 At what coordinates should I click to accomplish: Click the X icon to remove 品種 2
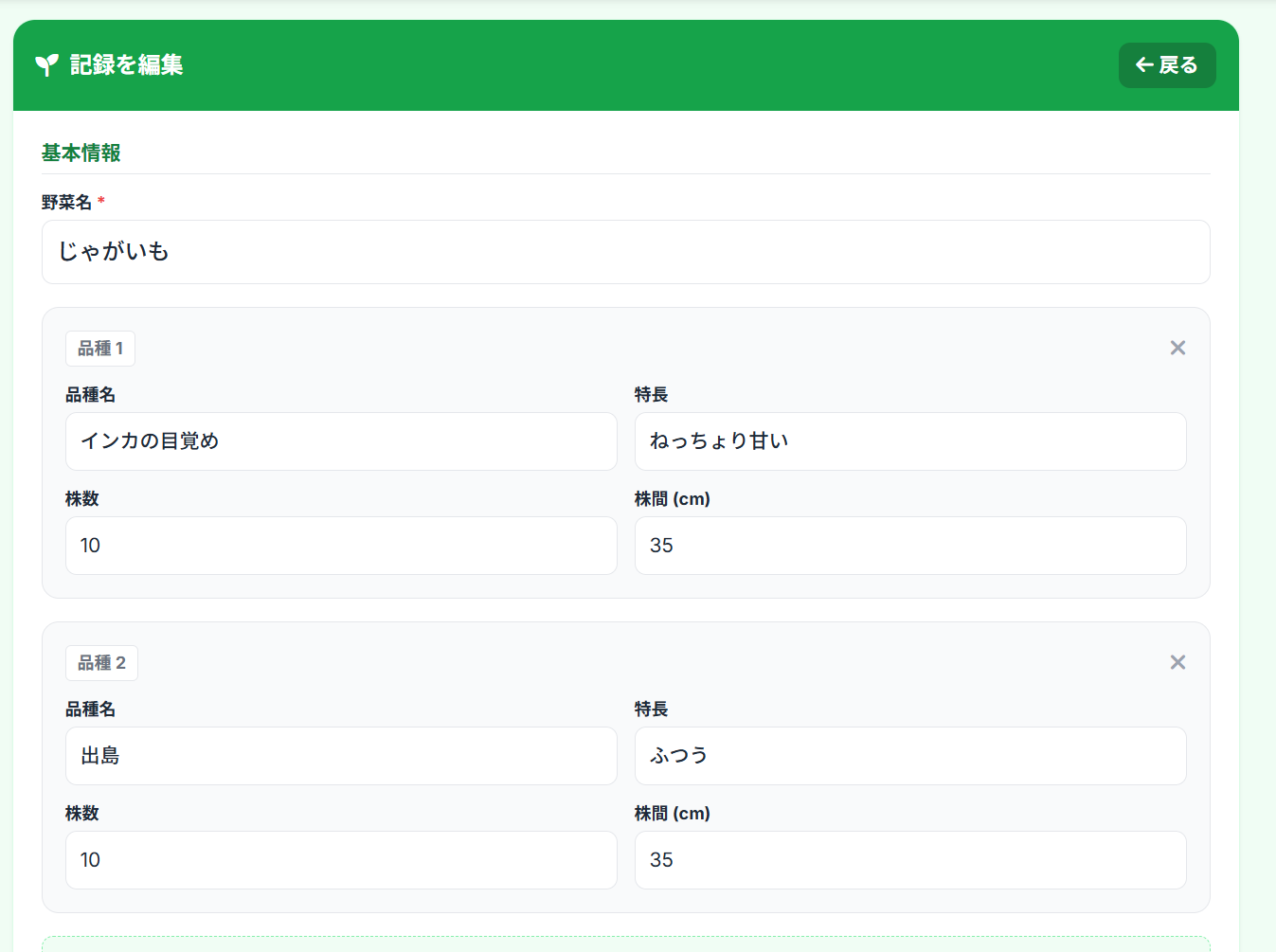click(x=1177, y=662)
